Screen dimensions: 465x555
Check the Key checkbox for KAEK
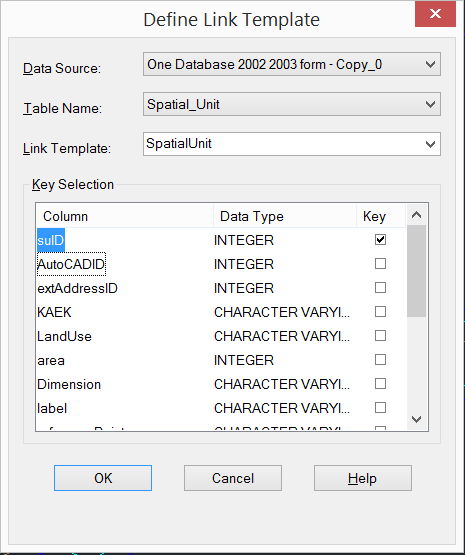[x=380, y=312]
